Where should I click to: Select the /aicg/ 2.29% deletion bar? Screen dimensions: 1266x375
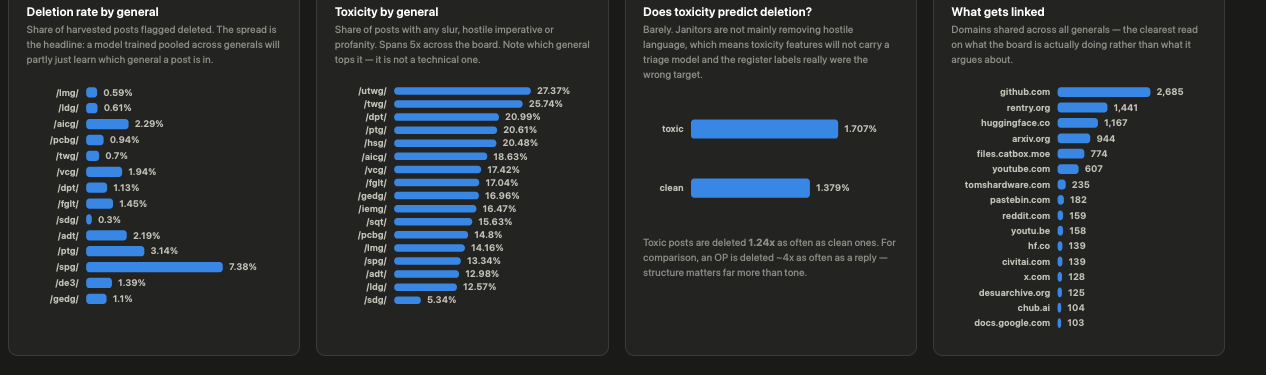point(107,124)
